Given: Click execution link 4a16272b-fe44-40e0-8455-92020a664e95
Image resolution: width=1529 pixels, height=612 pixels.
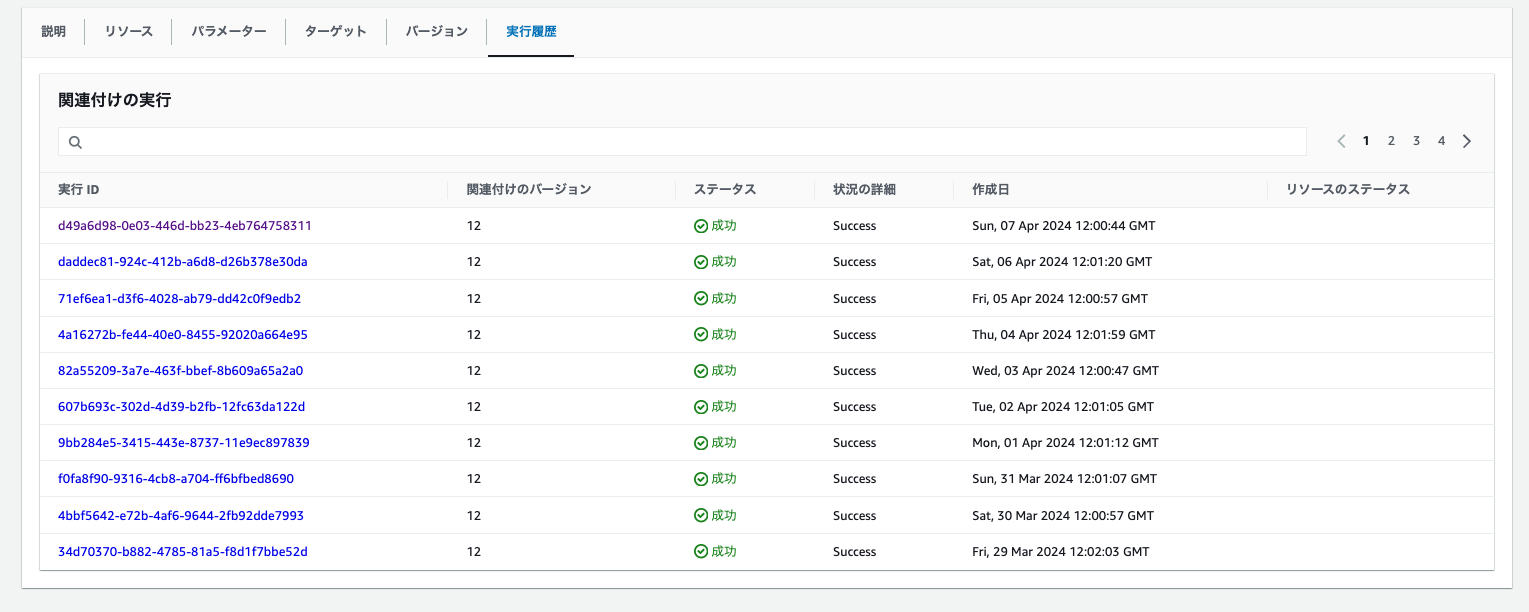Looking at the screenshot, I should pyautogui.click(x=183, y=335).
